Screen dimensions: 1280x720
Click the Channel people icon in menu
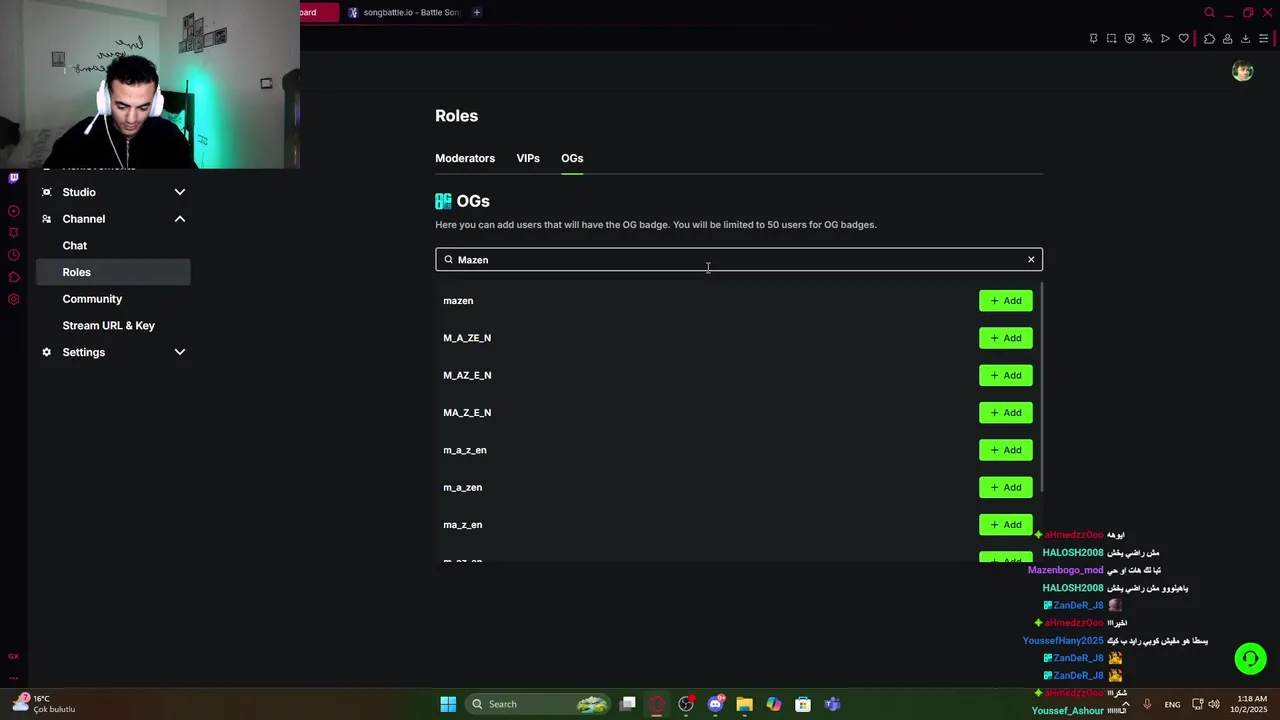pyautogui.click(x=46, y=219)
